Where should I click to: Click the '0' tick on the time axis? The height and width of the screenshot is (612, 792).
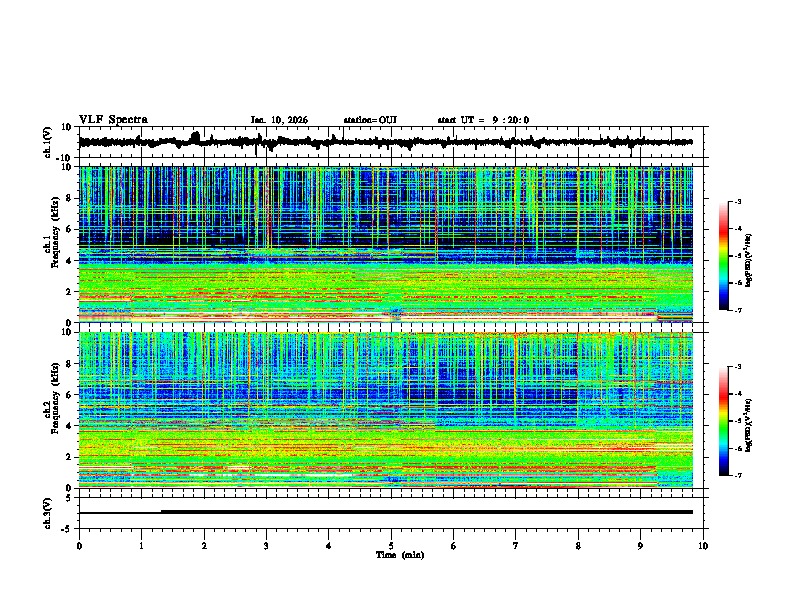(x=79, y=546)
